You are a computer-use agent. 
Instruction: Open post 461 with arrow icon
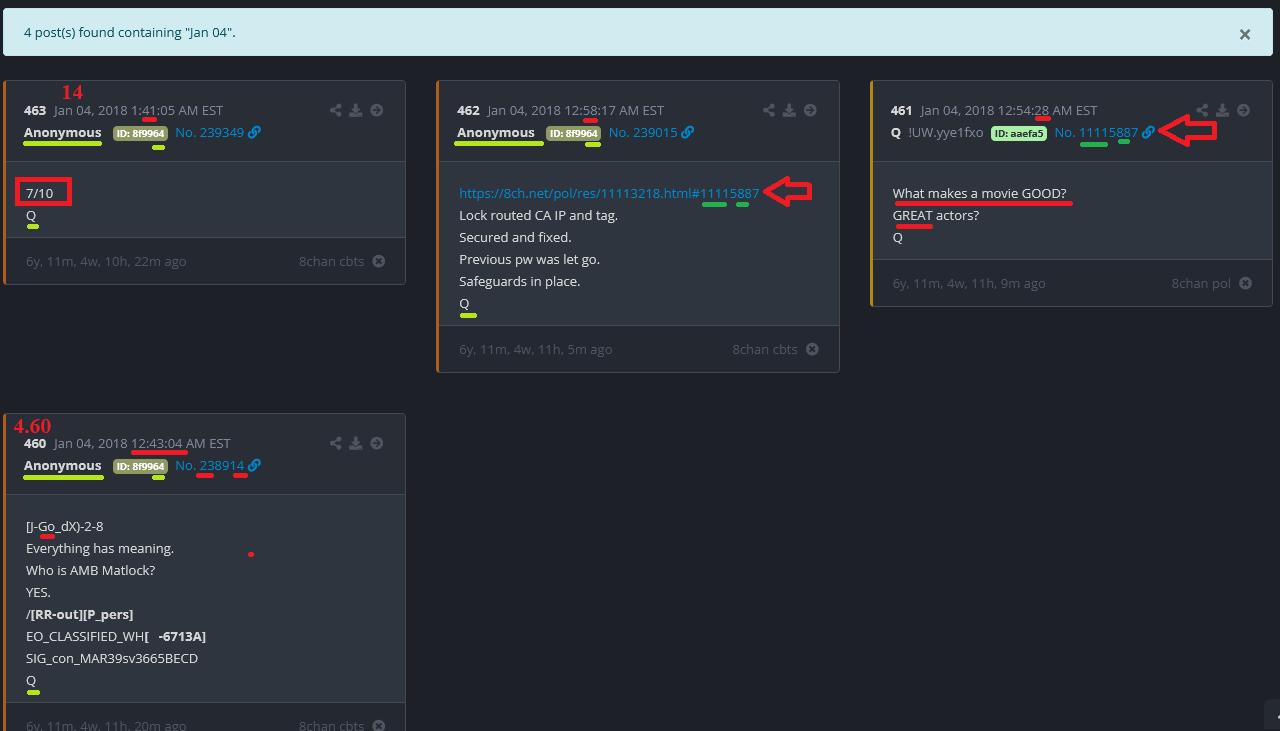coord(1243,111)
